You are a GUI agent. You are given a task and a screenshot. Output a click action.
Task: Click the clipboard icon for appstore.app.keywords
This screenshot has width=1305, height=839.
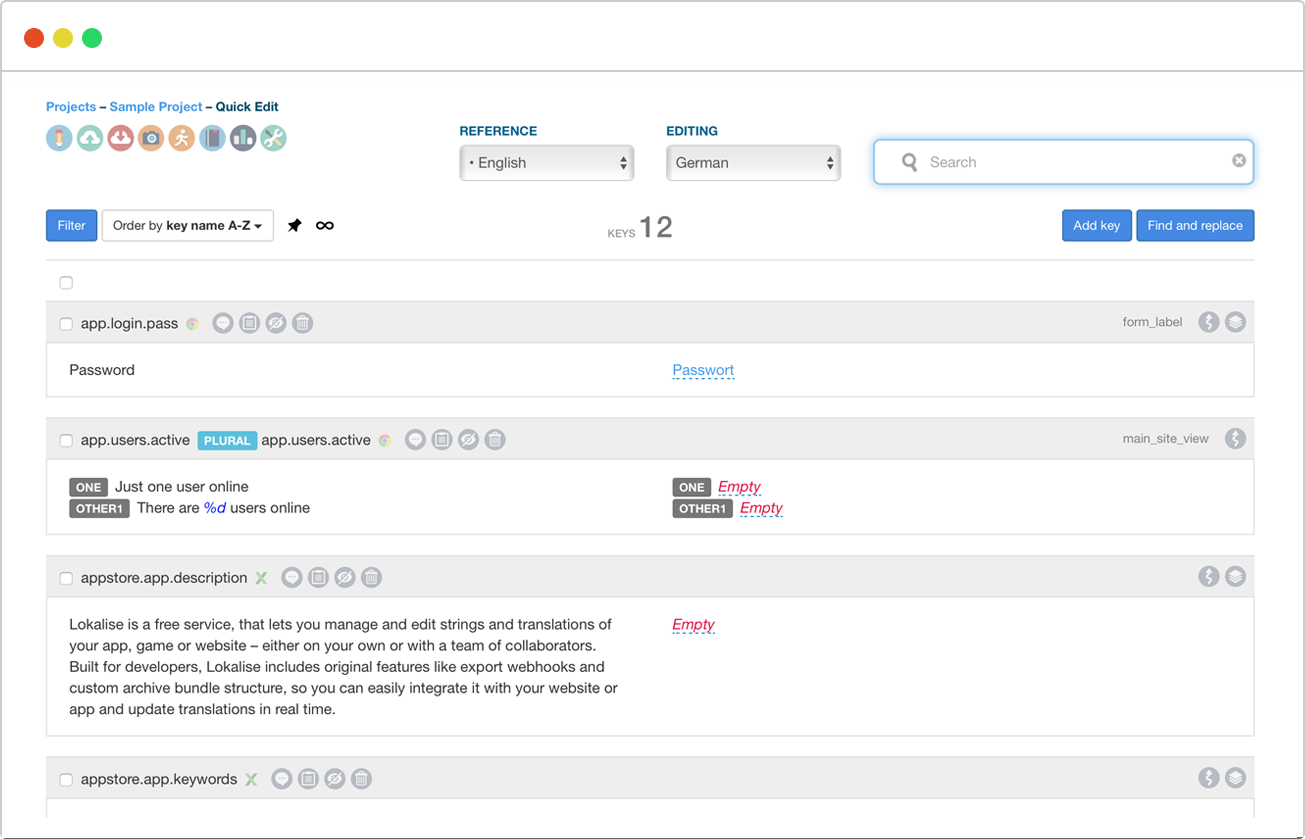point(309,779)
